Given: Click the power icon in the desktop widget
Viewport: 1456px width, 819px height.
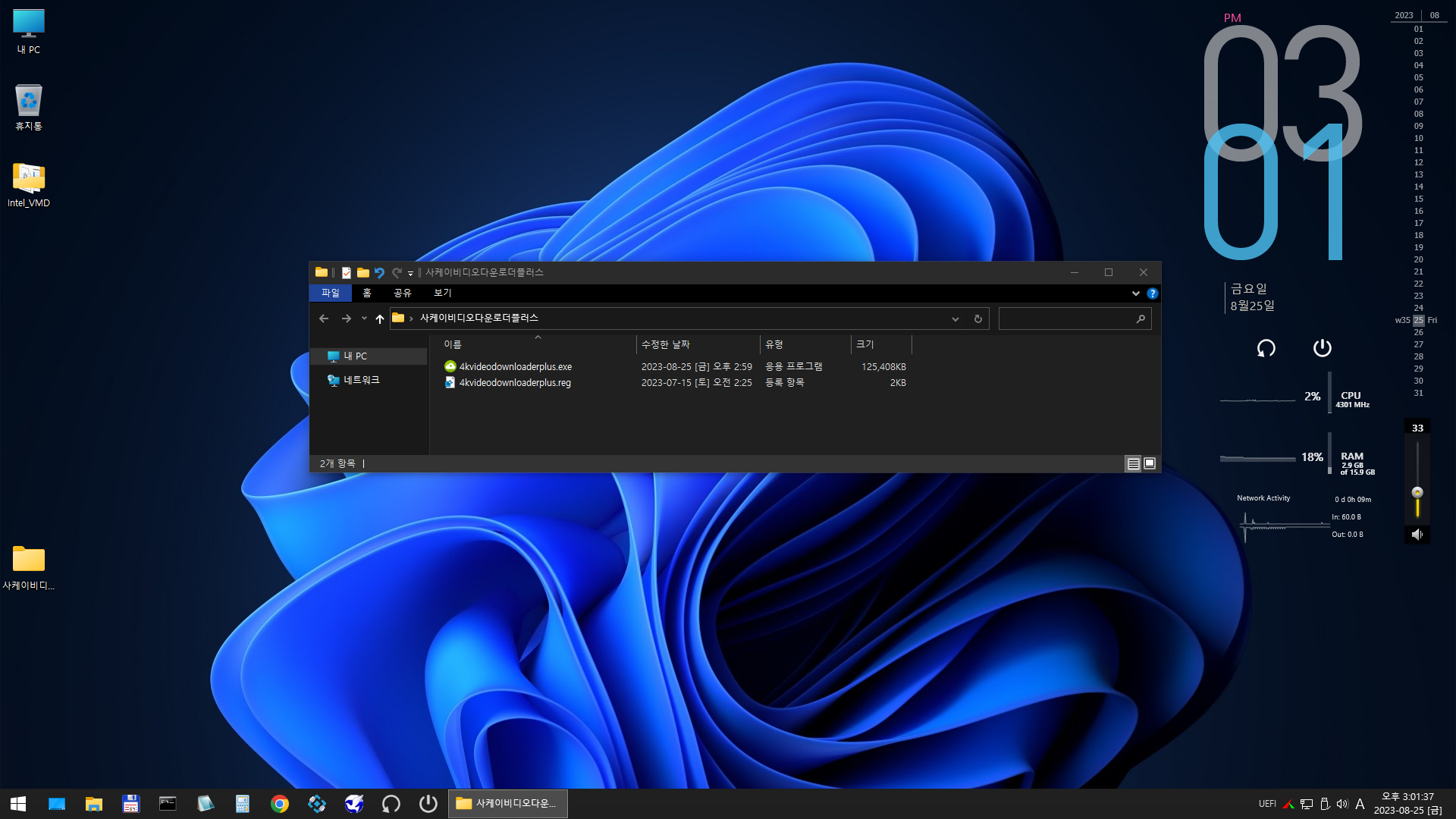Looking at the screenshot, I should 1322,348.
